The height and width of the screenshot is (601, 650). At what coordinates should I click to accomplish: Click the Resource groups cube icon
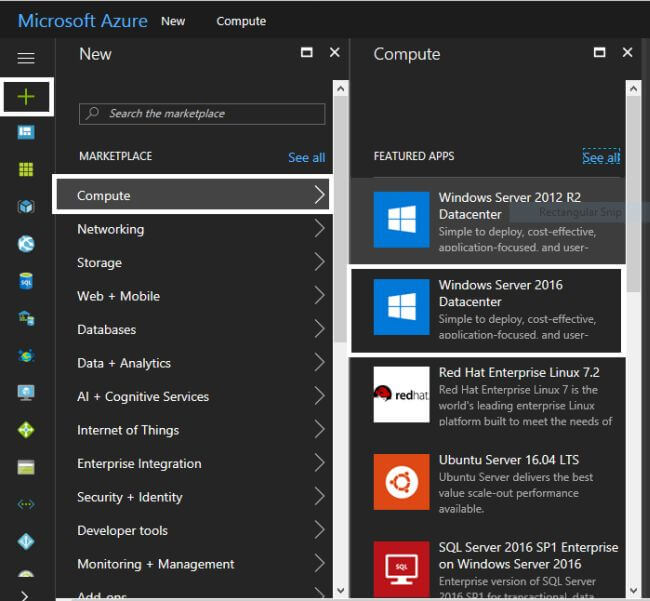[x=26, y=207]
